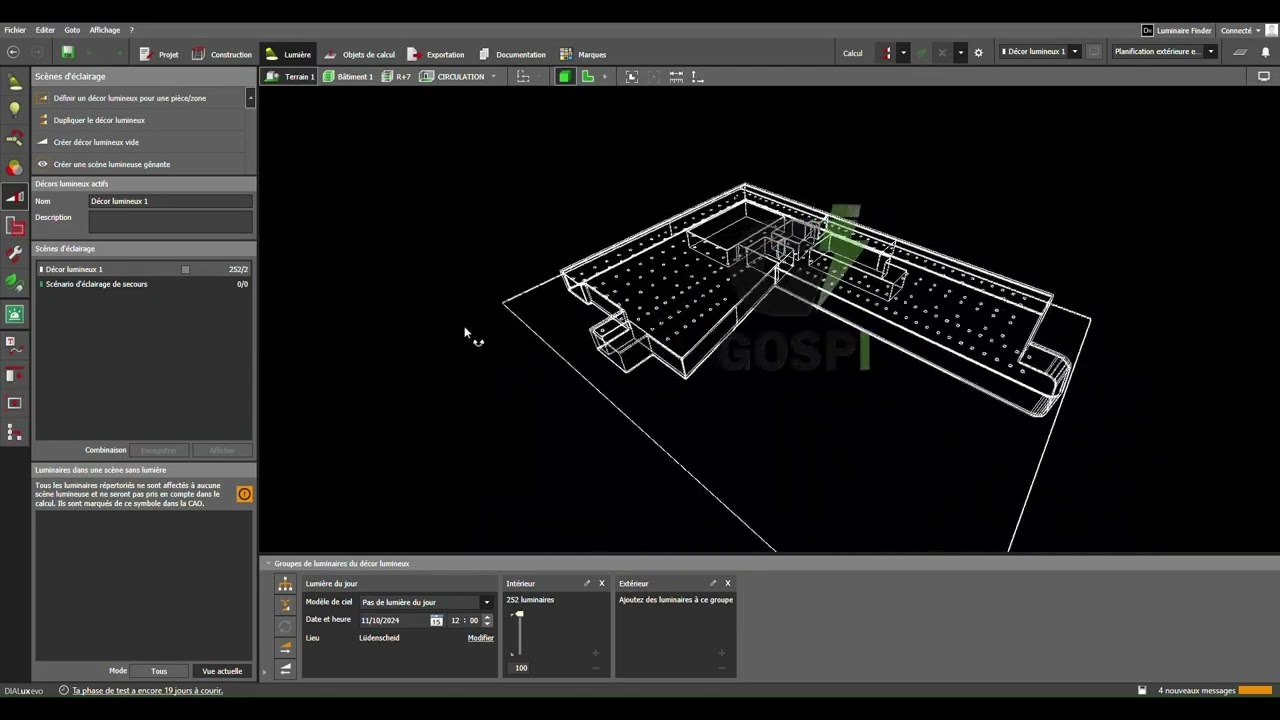This screenshot has width=1280, height=720.
Task: Collapse the Groupes de luminaires panel
Action: [x=267, y=563]
